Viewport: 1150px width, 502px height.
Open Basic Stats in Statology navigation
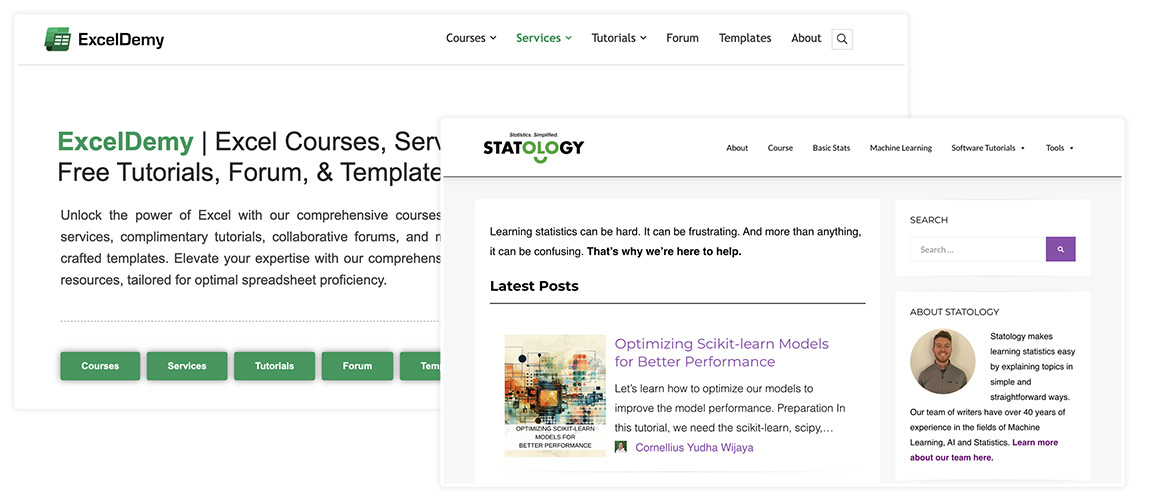[x=831, y=148]
